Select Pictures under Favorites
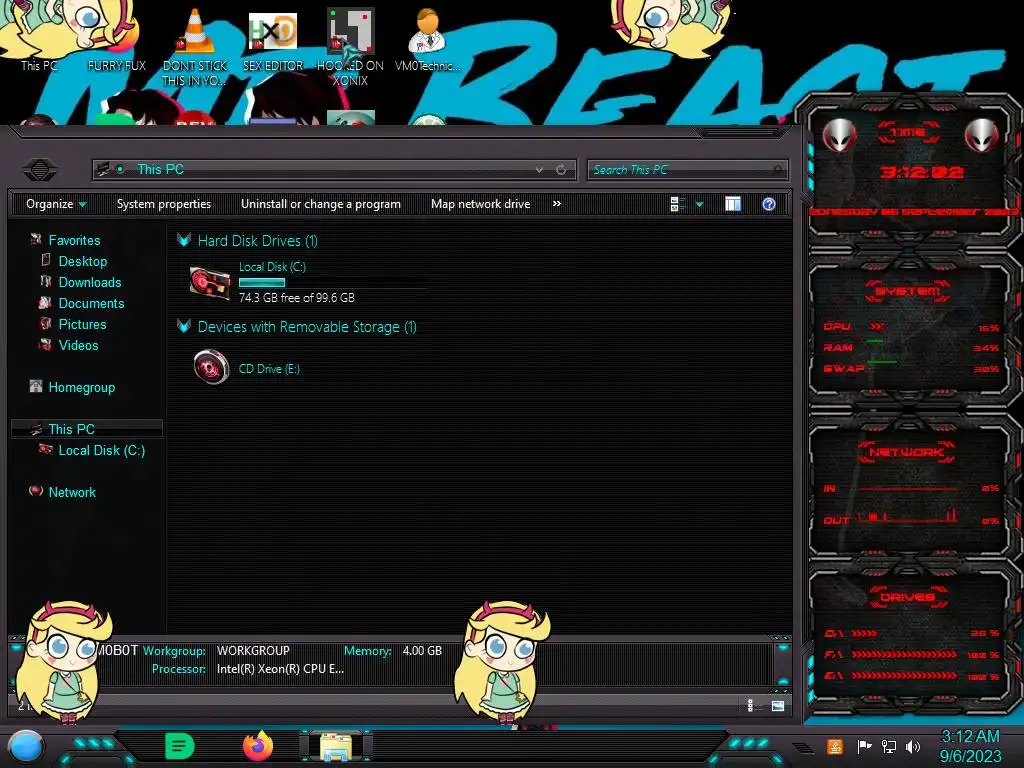Screen dimensions: 1024x768 [x=82, y=324]
